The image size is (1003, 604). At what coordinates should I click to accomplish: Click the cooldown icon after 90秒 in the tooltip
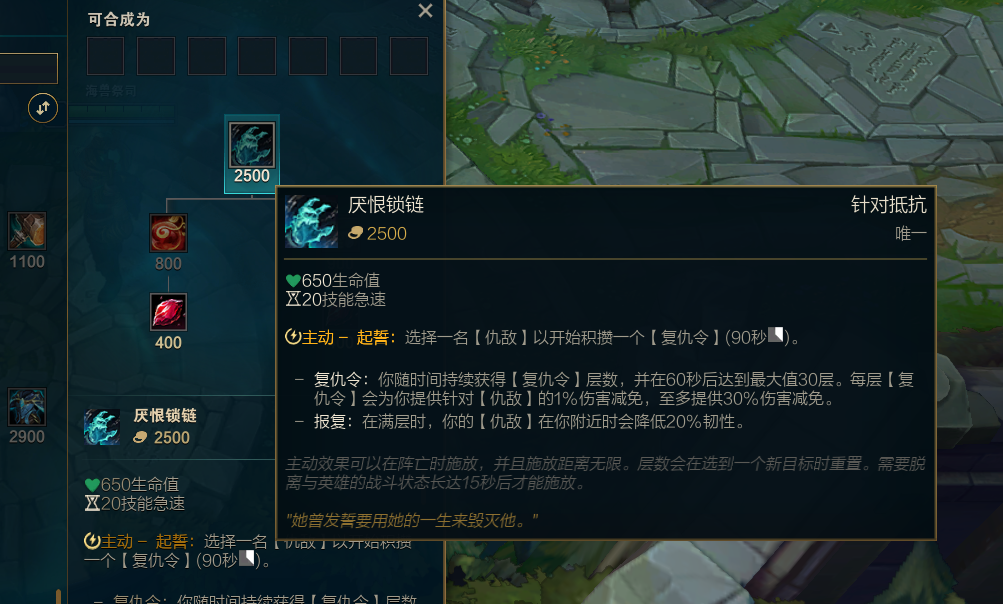click(775, 335)
